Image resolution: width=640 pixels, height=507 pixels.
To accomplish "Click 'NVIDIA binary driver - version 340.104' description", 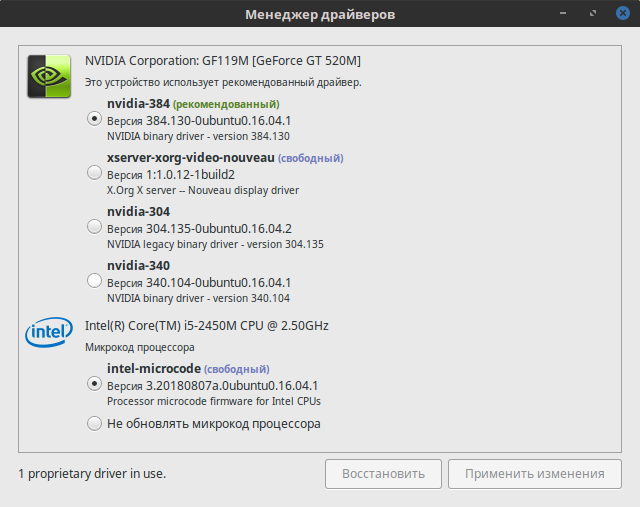I will [198, 298].
